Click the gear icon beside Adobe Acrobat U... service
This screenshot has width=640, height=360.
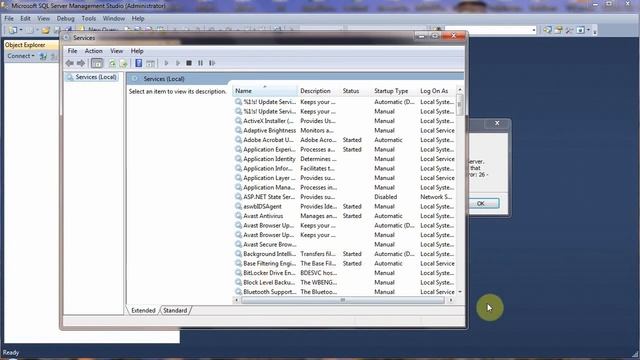point(238,140)
